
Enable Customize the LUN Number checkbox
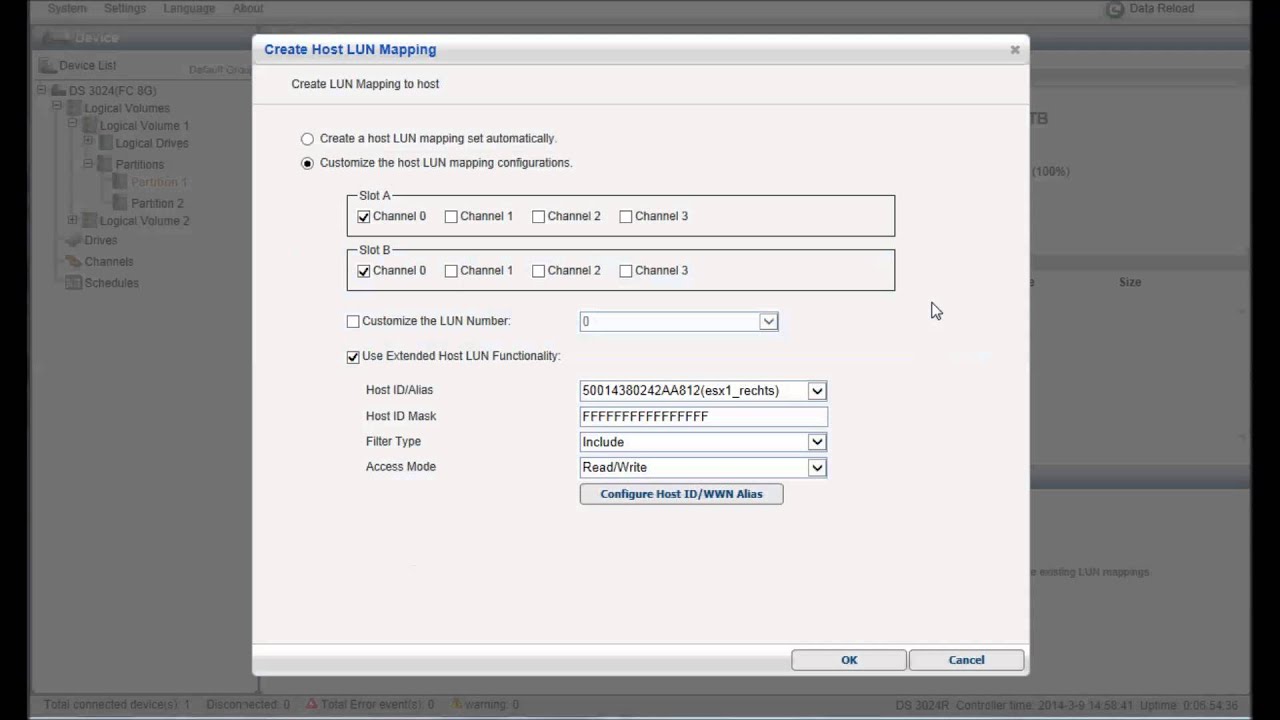point(353,321)
